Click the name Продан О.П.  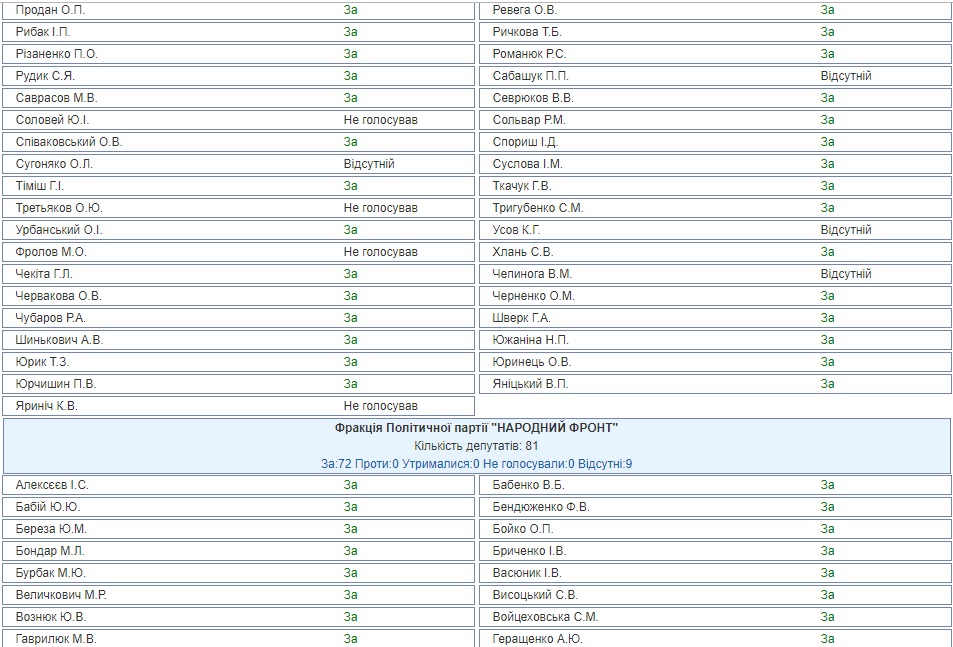(51, 10)
